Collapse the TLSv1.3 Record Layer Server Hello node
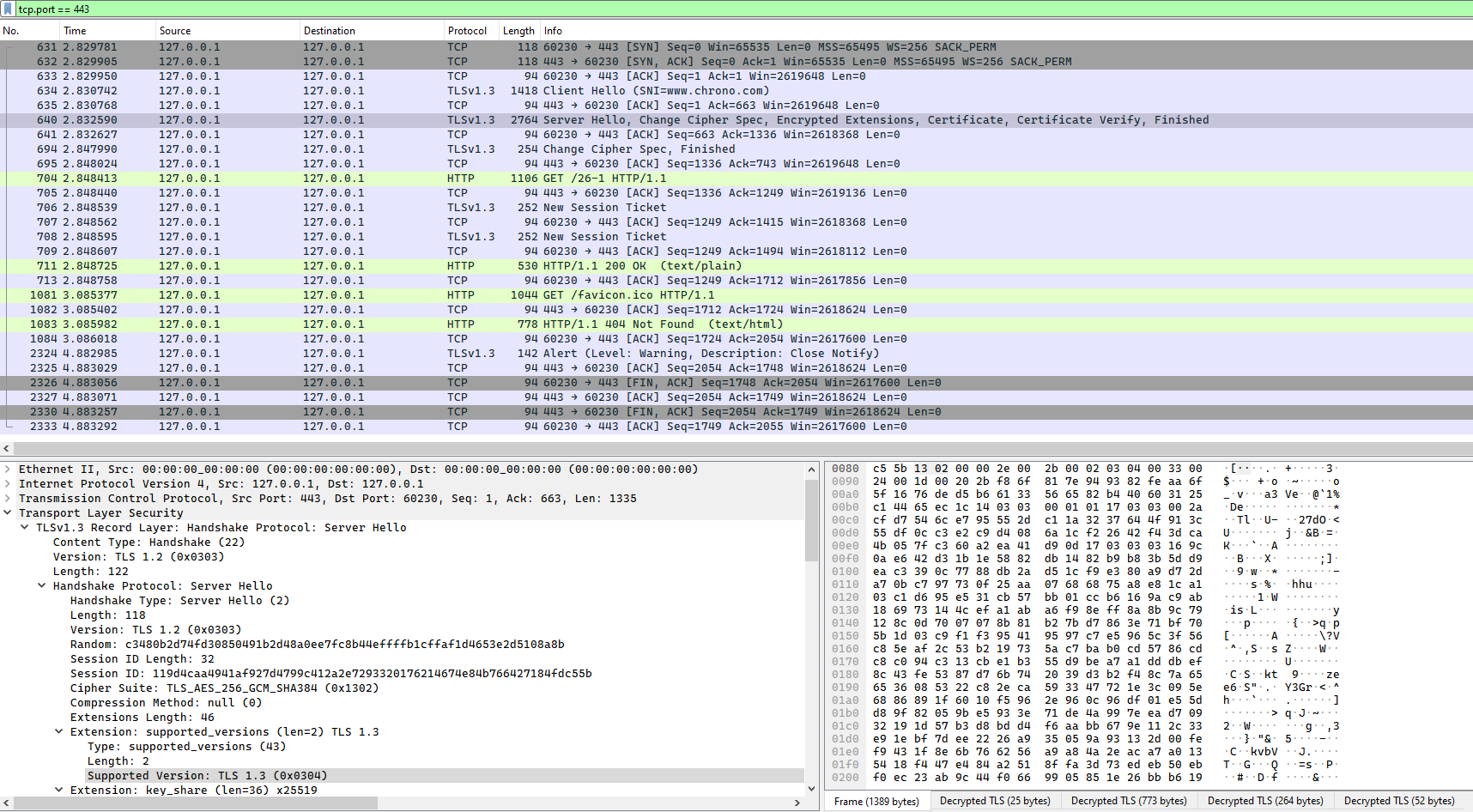 25,527
